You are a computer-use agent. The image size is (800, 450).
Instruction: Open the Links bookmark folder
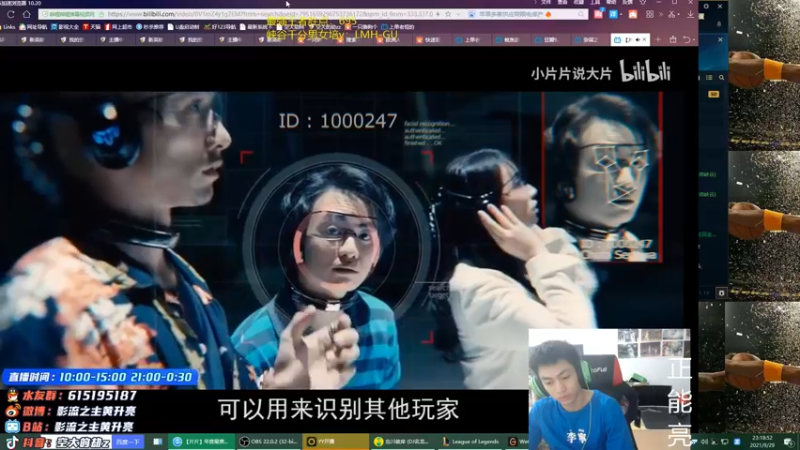coord(8,27)
